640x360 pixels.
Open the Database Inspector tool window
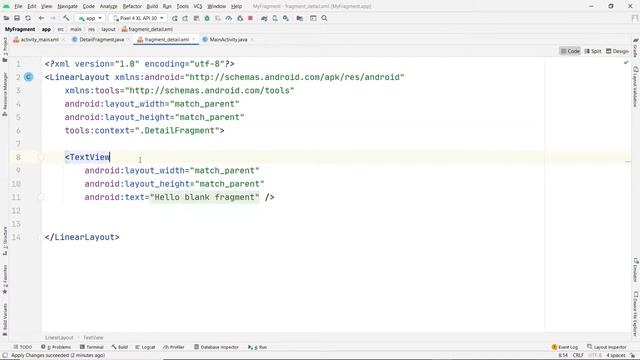point(216,347)
